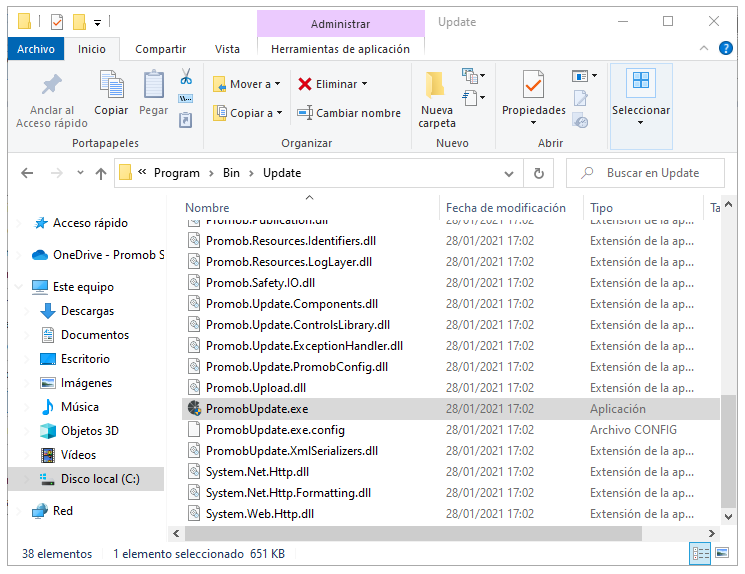Select Disco local (C:) in navigation pane
Viewport: 745px width, 574px height.
(x=86, y=478)
